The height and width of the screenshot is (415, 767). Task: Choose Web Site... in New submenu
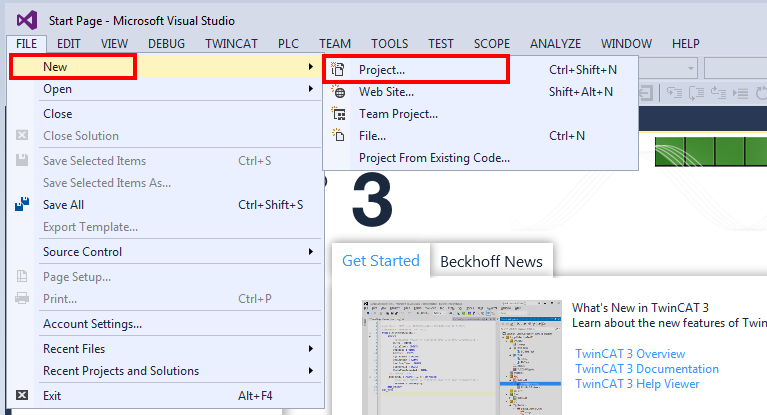pos(480,92)
